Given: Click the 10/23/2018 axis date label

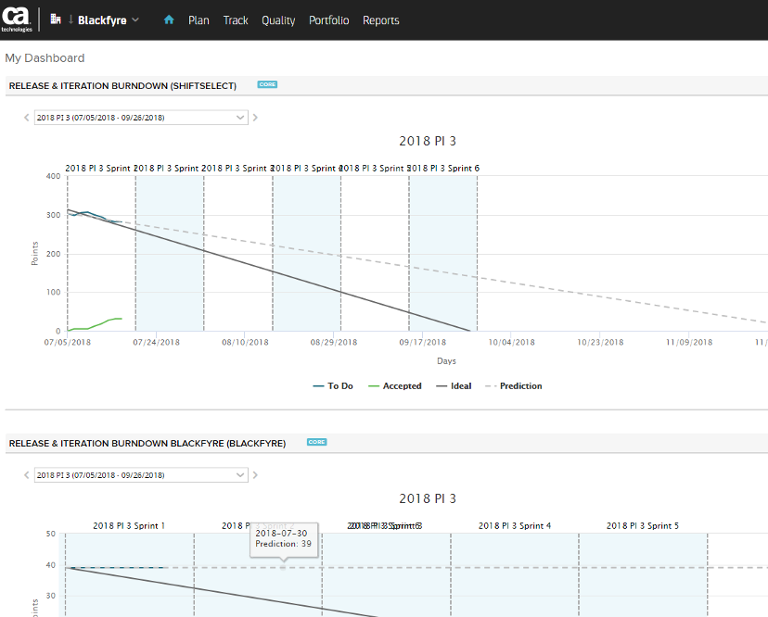Looking at the screenshot, I should [600, 342].
